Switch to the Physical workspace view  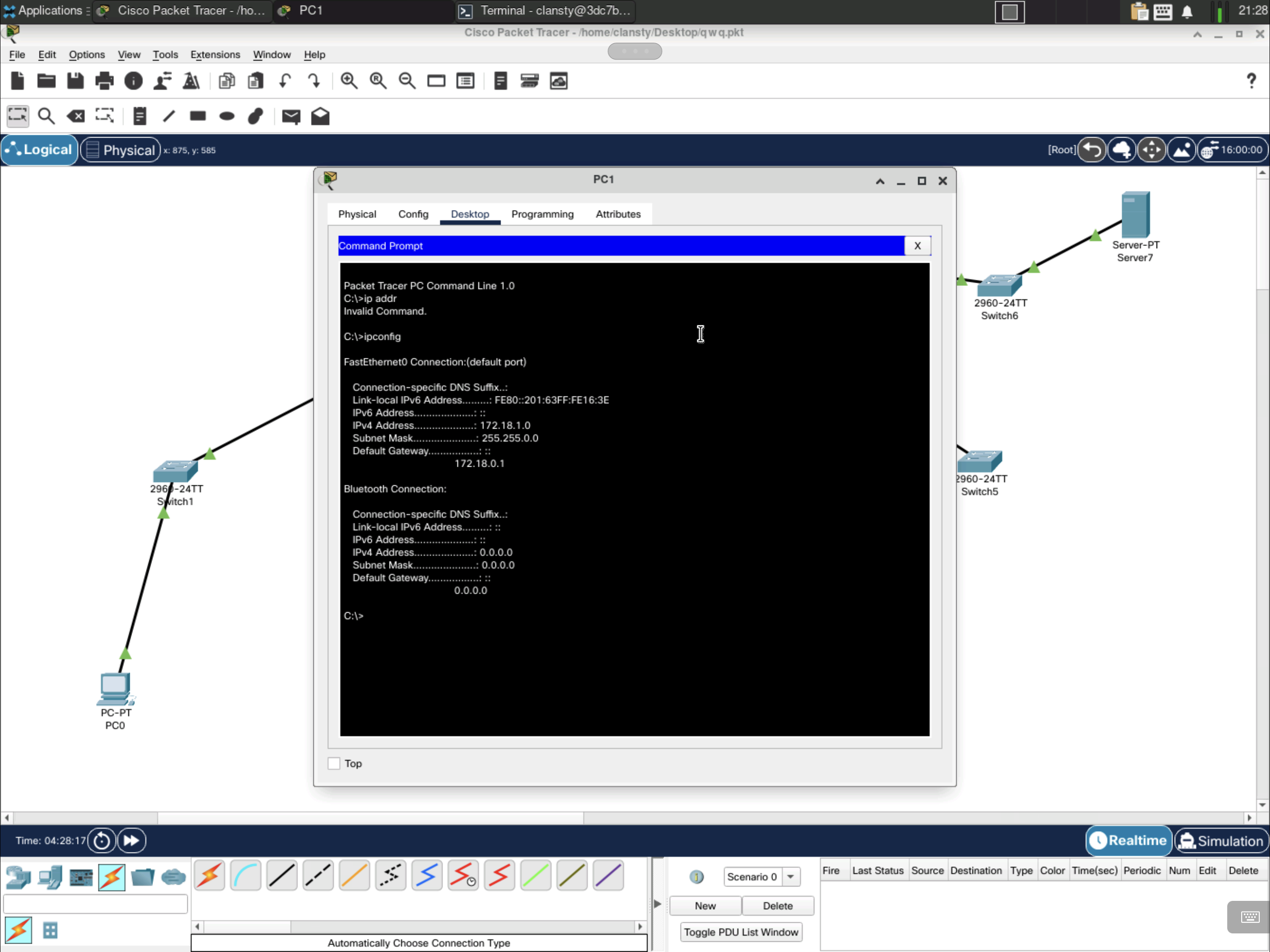(120, 150)
